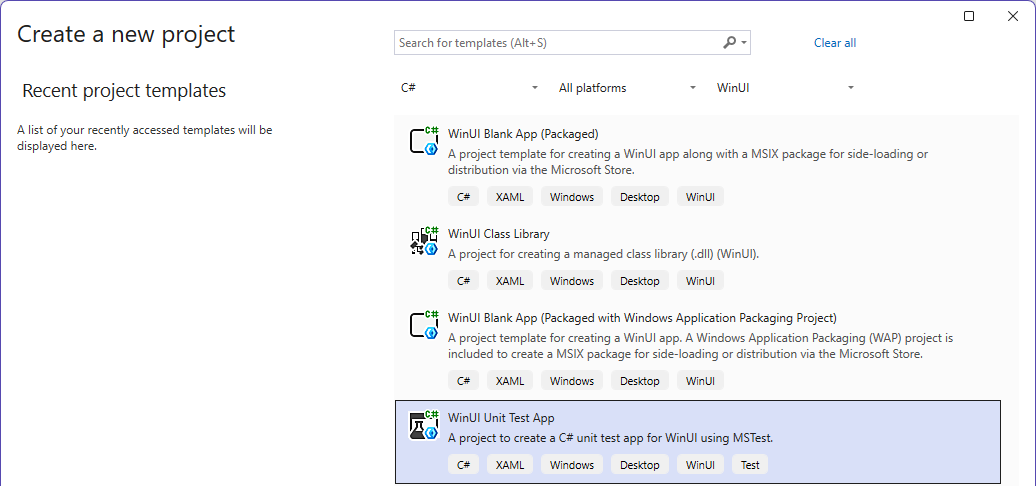Select WinUI Unit Test App template
Image resolution: width=1036 pixels, height=486 pixels.
pyautogui.click(x=501, y=418)
